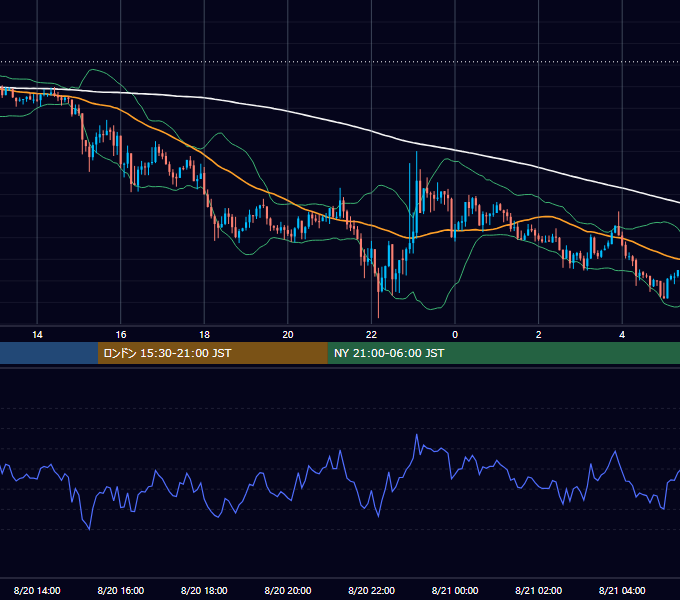Click the ロンドン 15:30-21:00 JST session band

click(x=212, y=353)
